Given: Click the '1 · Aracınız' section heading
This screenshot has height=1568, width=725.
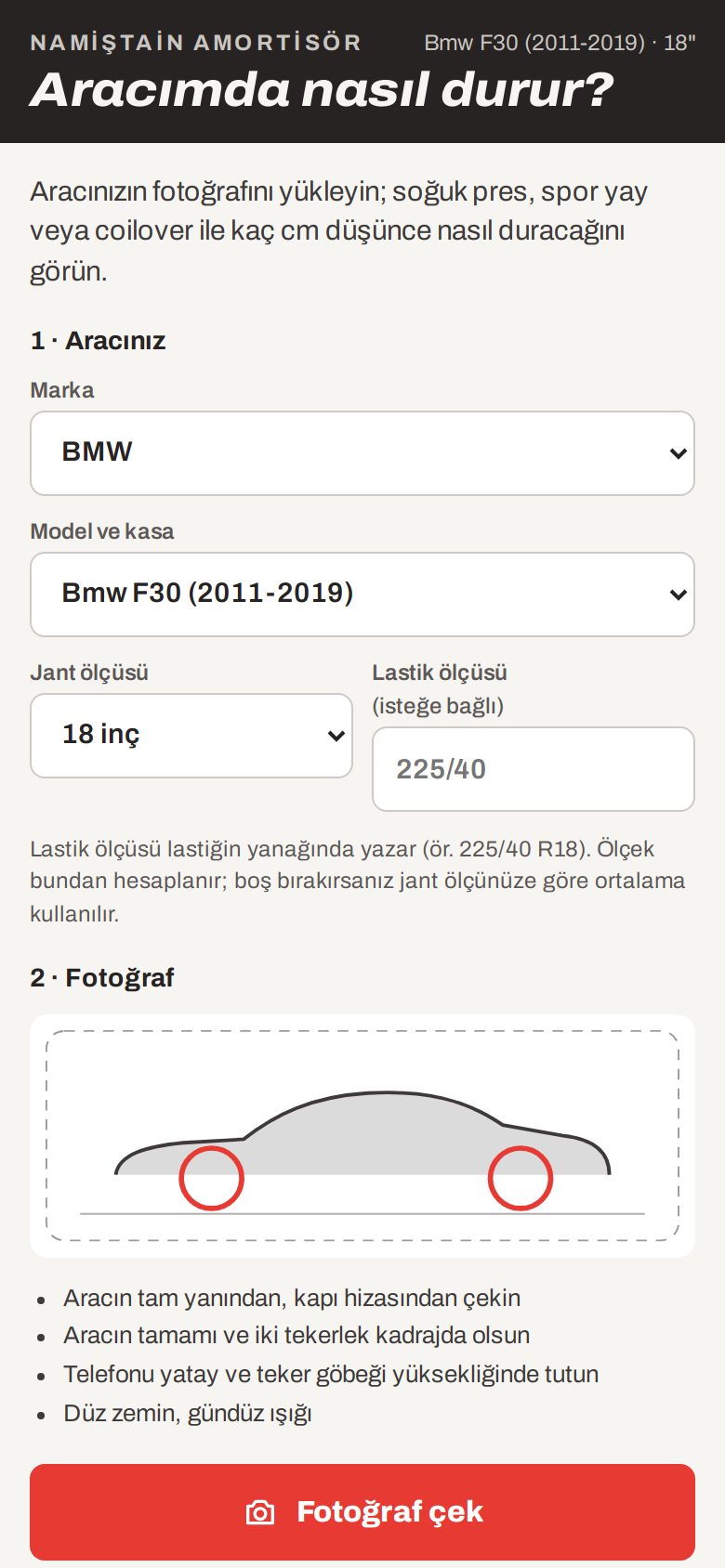Looking at the screenshot, I should [98, 340].
